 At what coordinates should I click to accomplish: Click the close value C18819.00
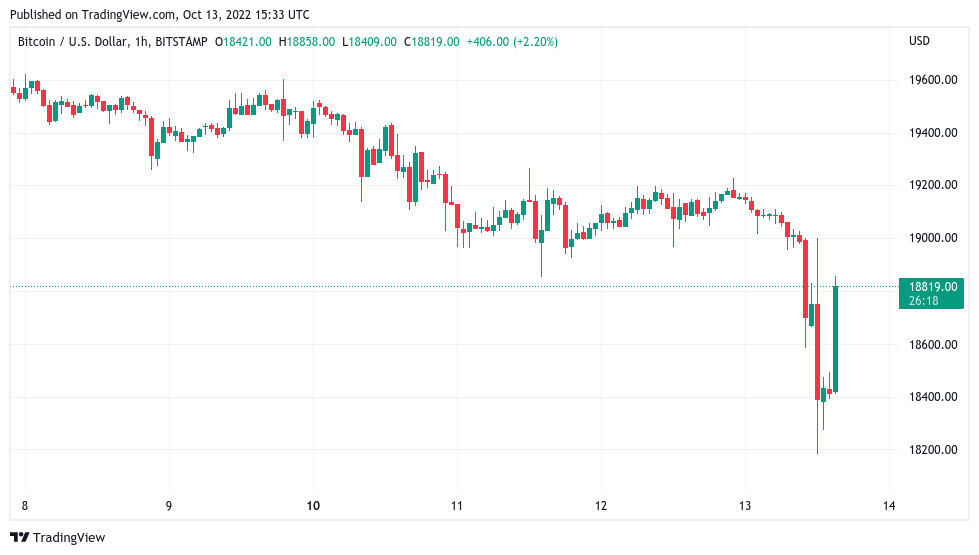point(431,42)
